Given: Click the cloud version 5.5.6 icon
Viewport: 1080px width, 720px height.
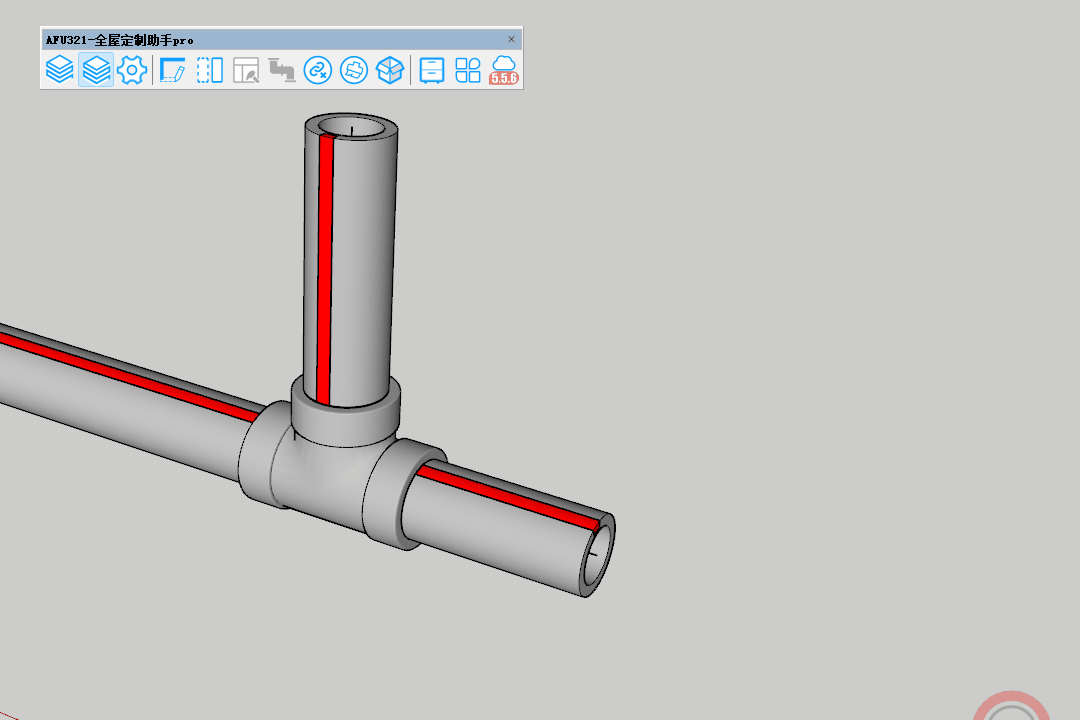Looking at the screenshot, I should point(504,70).
